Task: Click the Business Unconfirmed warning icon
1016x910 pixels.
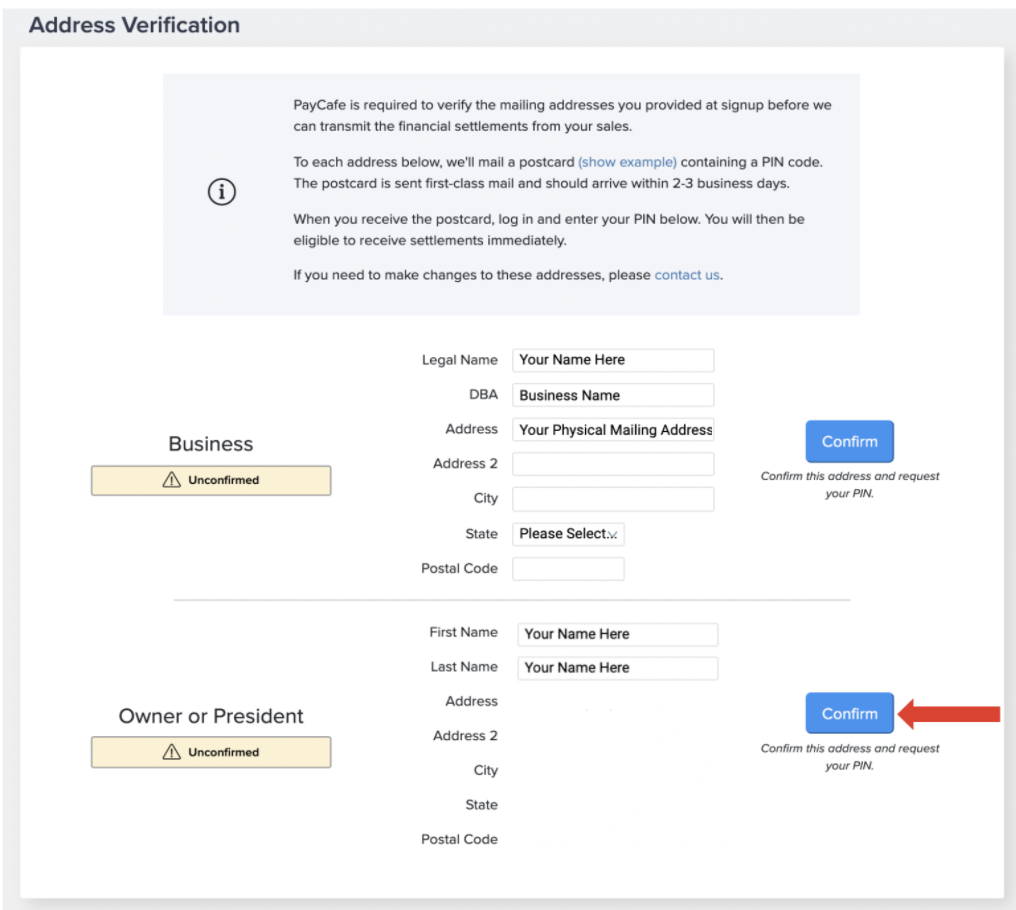Action: coord(172,480)
